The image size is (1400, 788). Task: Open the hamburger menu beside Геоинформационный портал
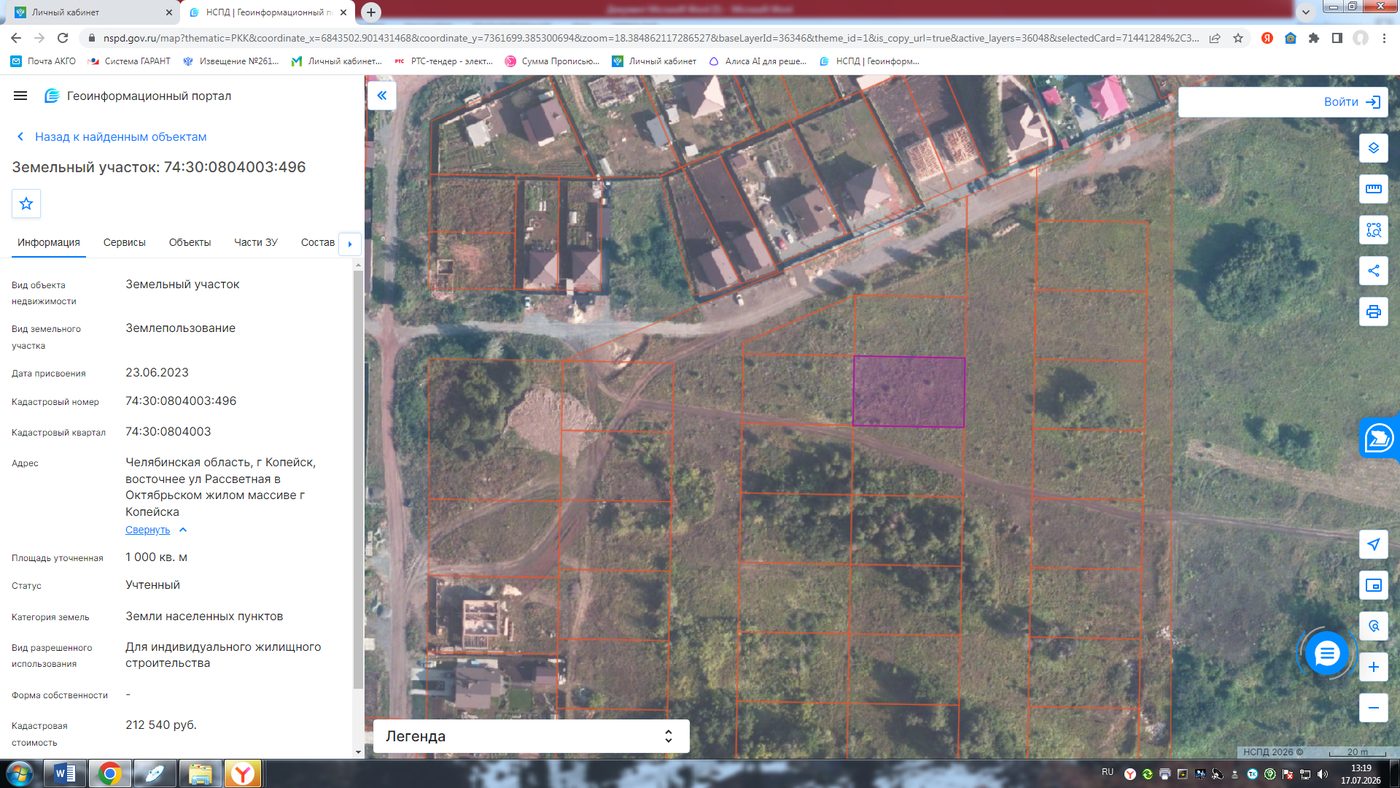(20, 95)
